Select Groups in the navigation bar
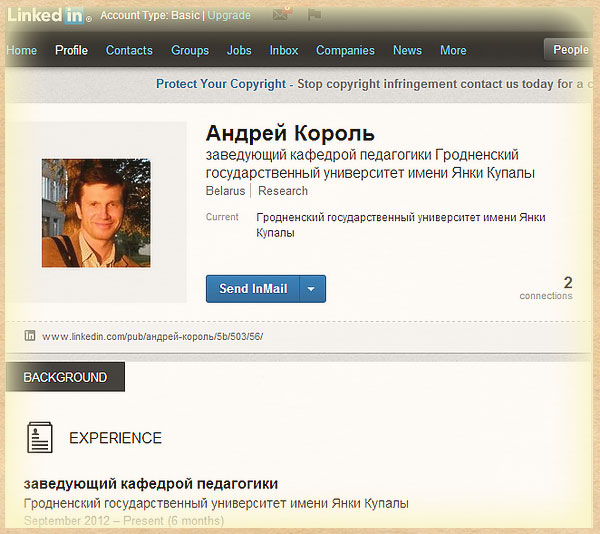Screen dimensions: 600x534 190,50
